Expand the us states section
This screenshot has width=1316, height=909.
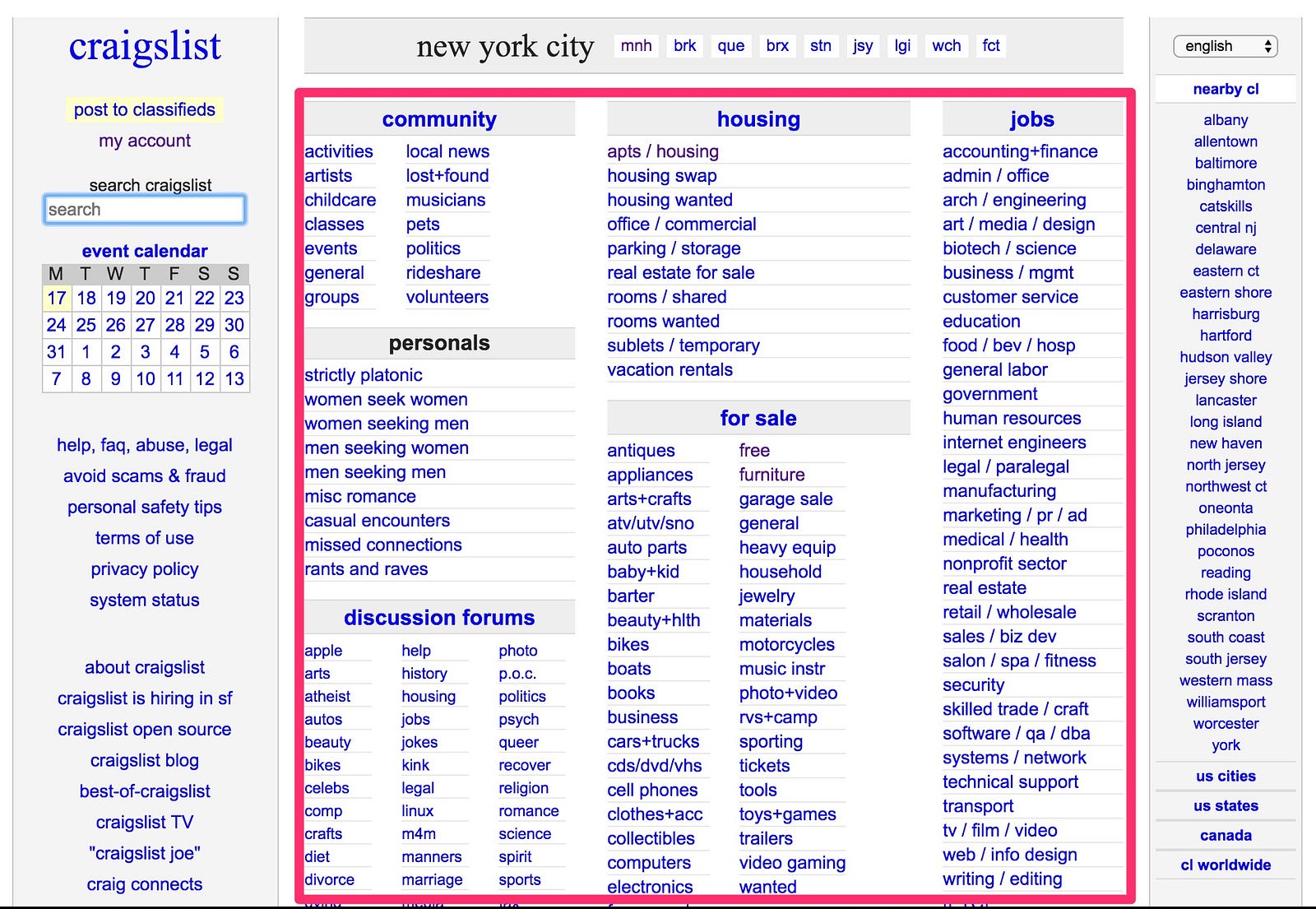1226,805
